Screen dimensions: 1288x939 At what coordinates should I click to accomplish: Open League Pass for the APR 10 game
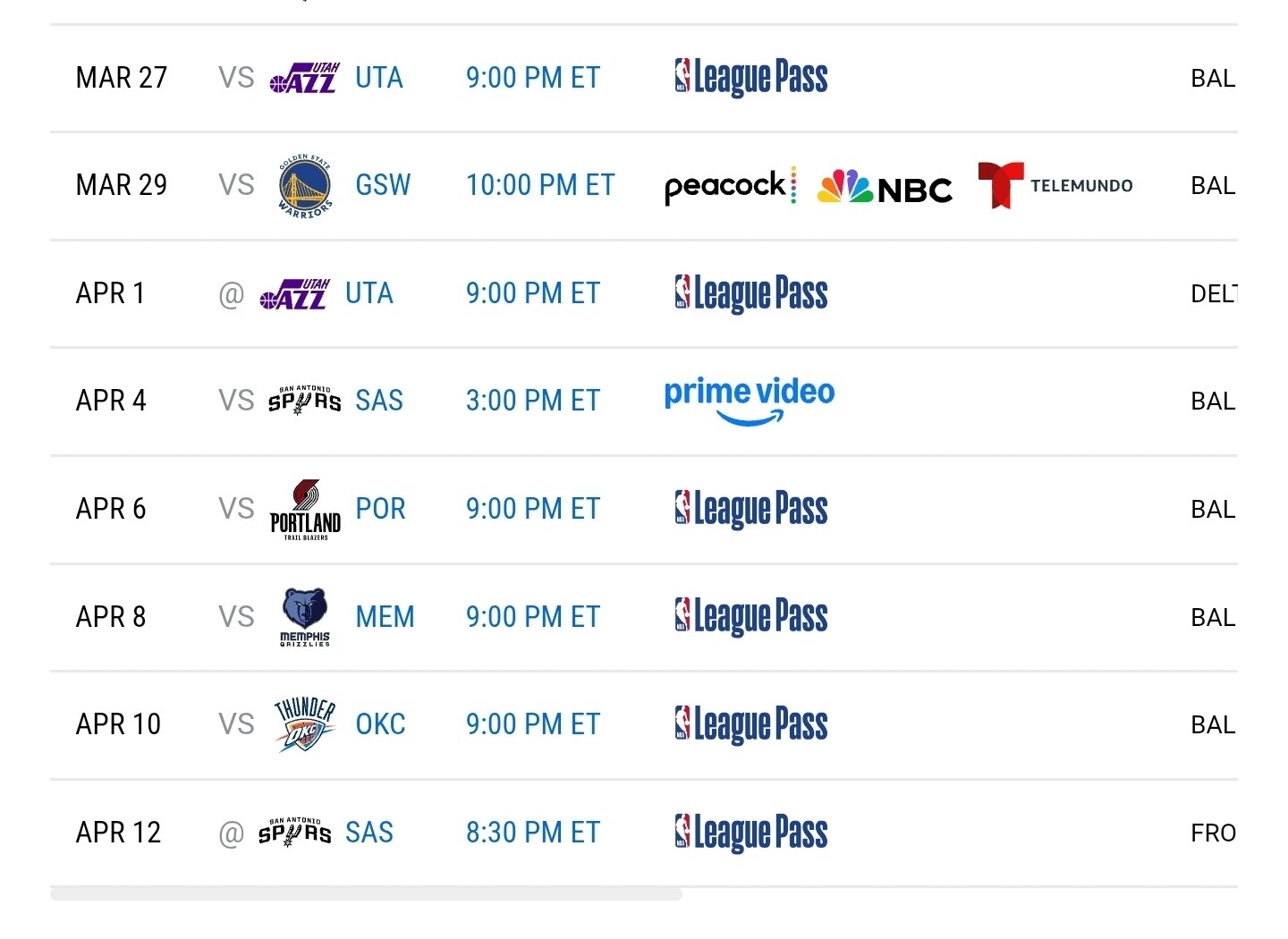pos(751,724)
